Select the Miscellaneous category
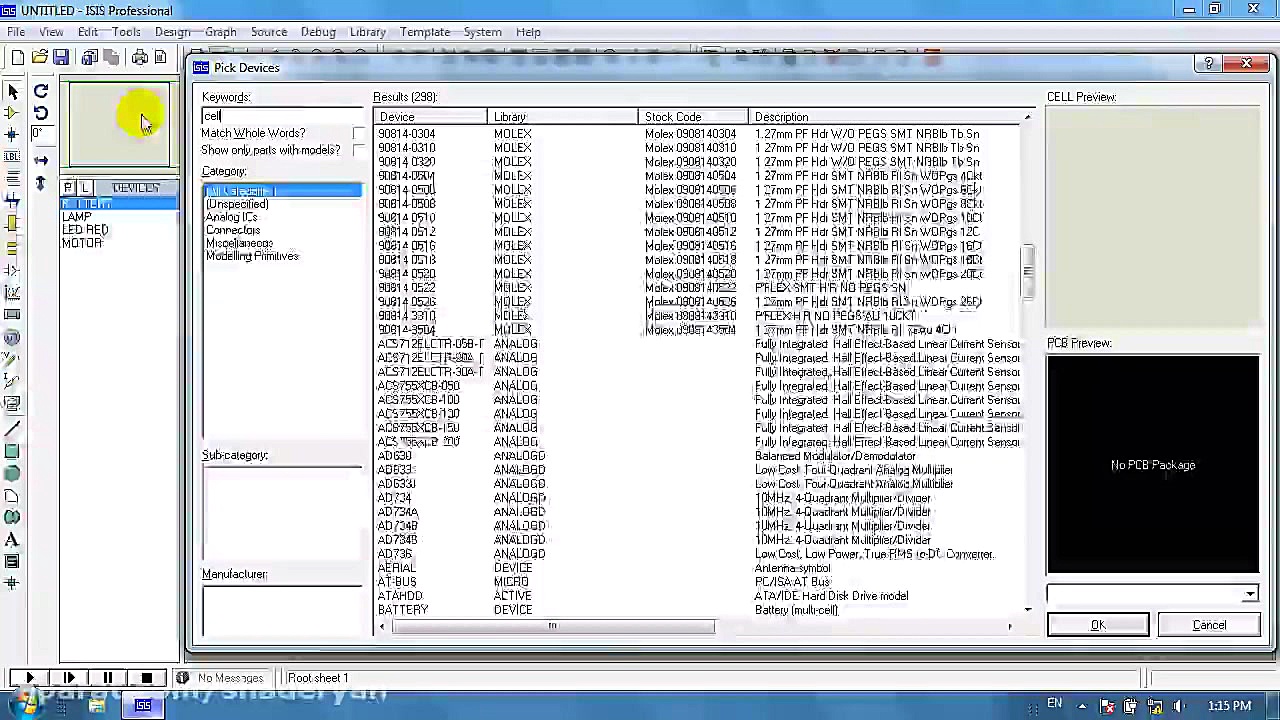The image size is (1280, 720). coord(239,243)
